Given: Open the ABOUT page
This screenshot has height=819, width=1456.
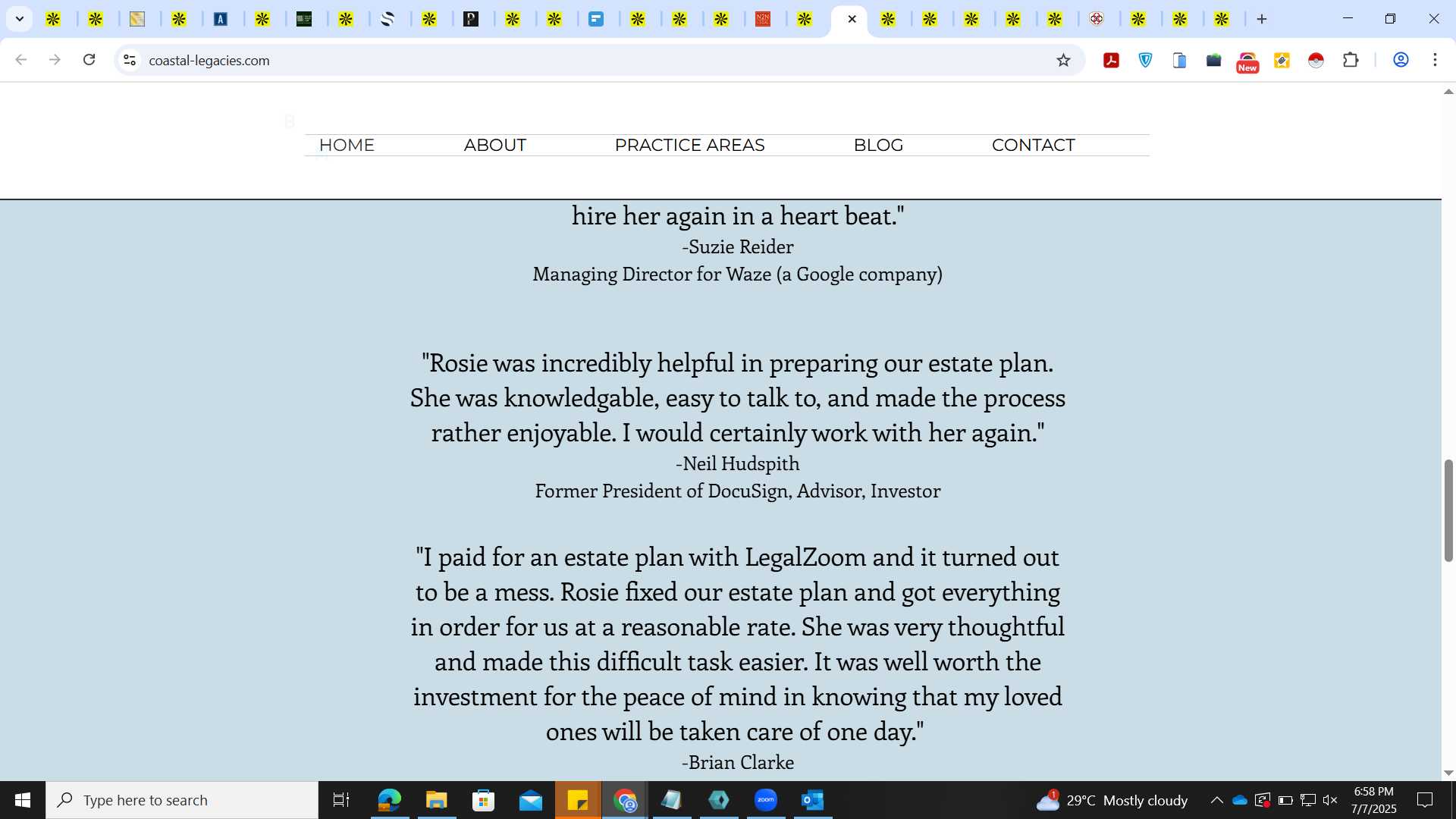Looking at the screenshot, I should [x=494, y=145].
